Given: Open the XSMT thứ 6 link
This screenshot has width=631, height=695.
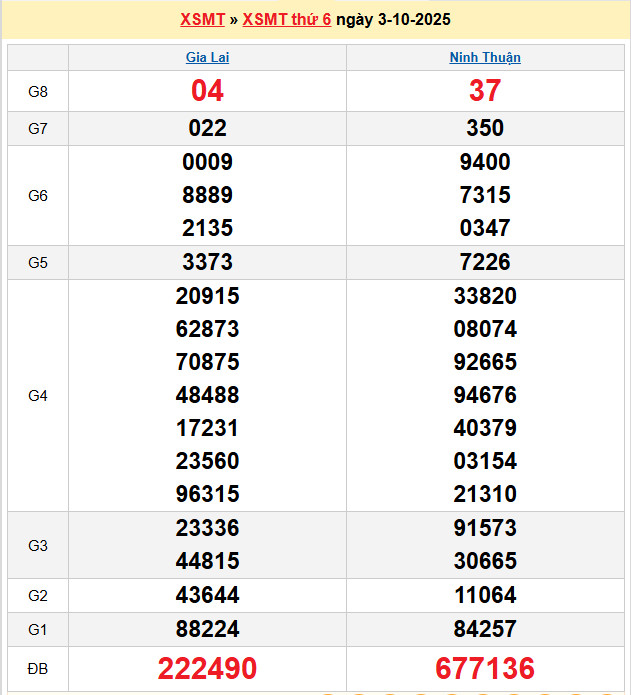Looking at the screenshot, I should (286, 20).
